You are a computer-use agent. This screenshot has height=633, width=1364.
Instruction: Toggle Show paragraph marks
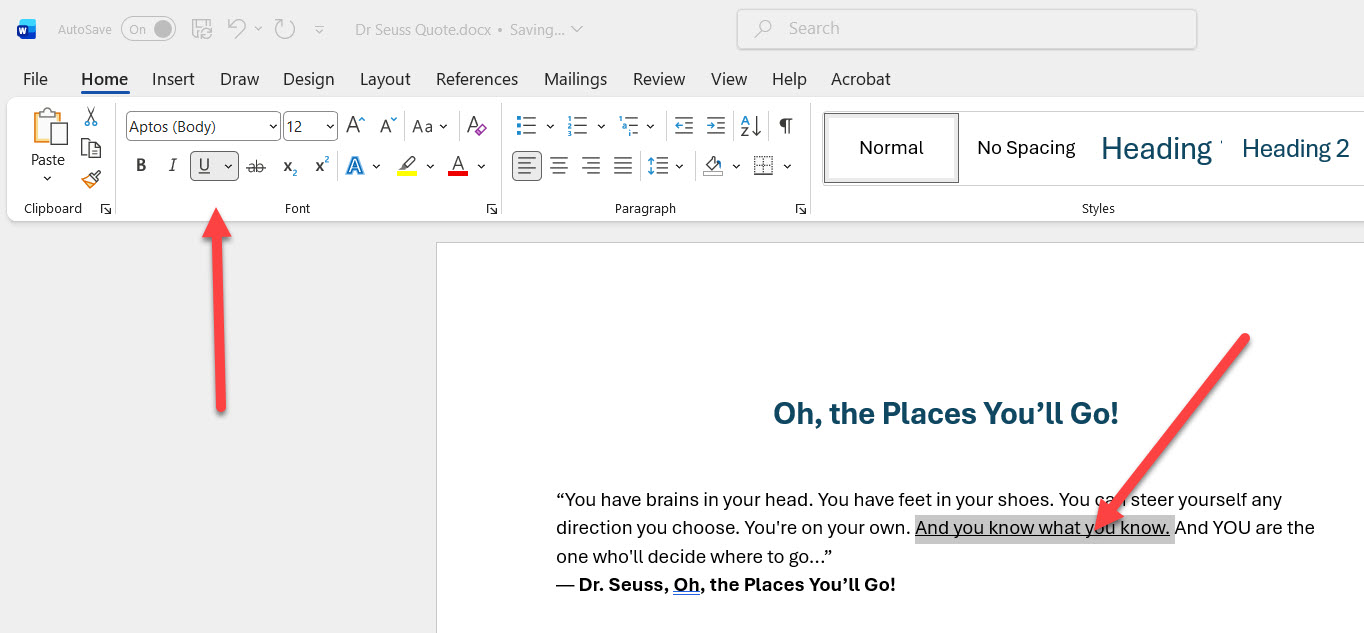tap(786, 126)
